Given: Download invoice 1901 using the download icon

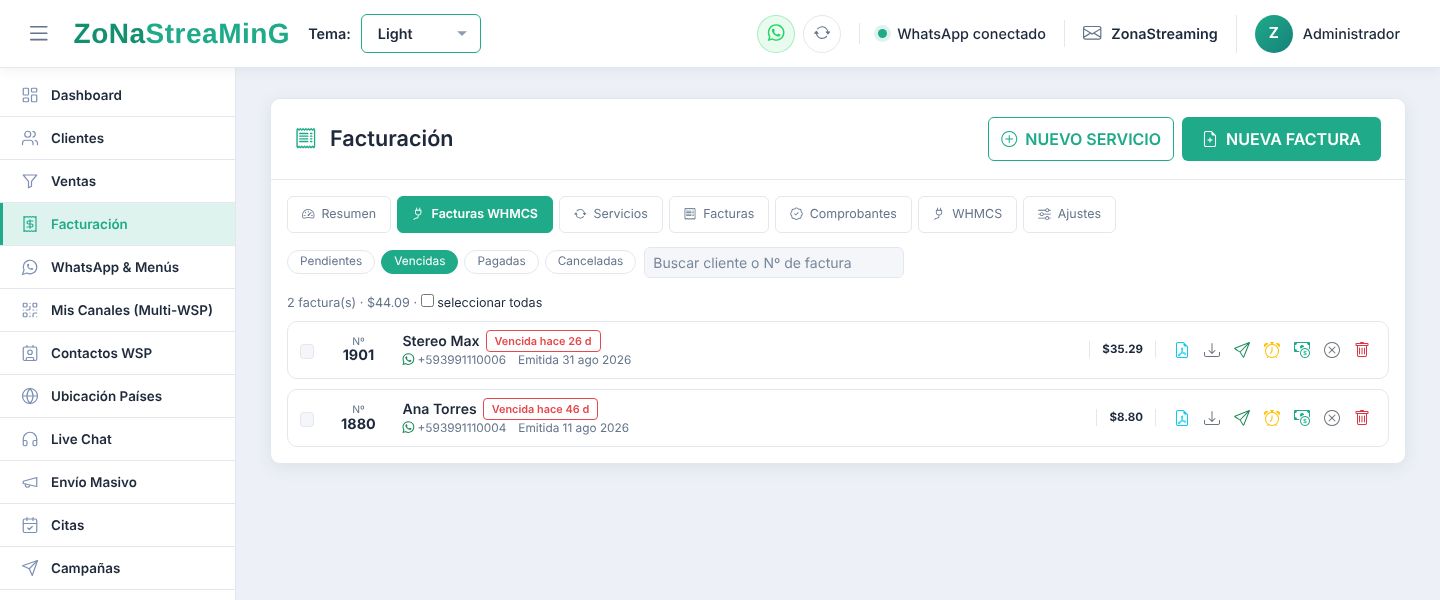Looking at the screenshot, I should click(x=1212, y=350).
